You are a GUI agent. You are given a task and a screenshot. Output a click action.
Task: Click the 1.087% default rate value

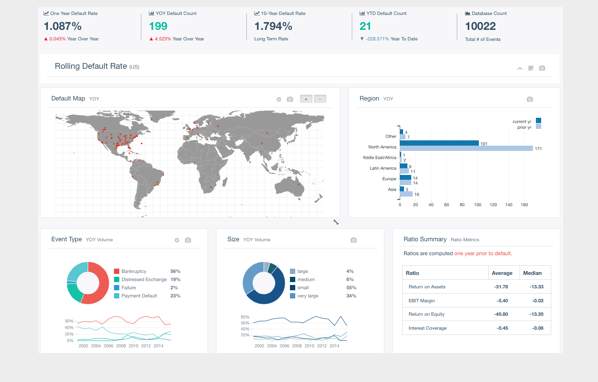[x=63, y=26]
